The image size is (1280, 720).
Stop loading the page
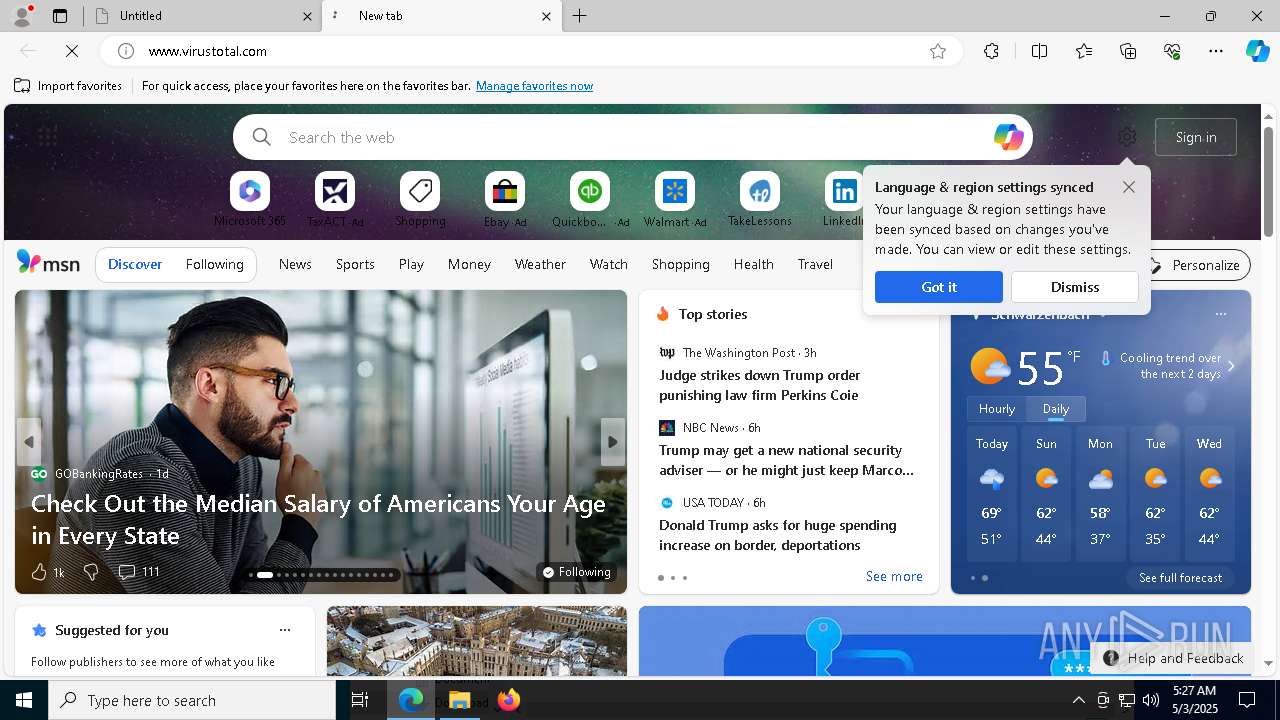click(72, 51)
